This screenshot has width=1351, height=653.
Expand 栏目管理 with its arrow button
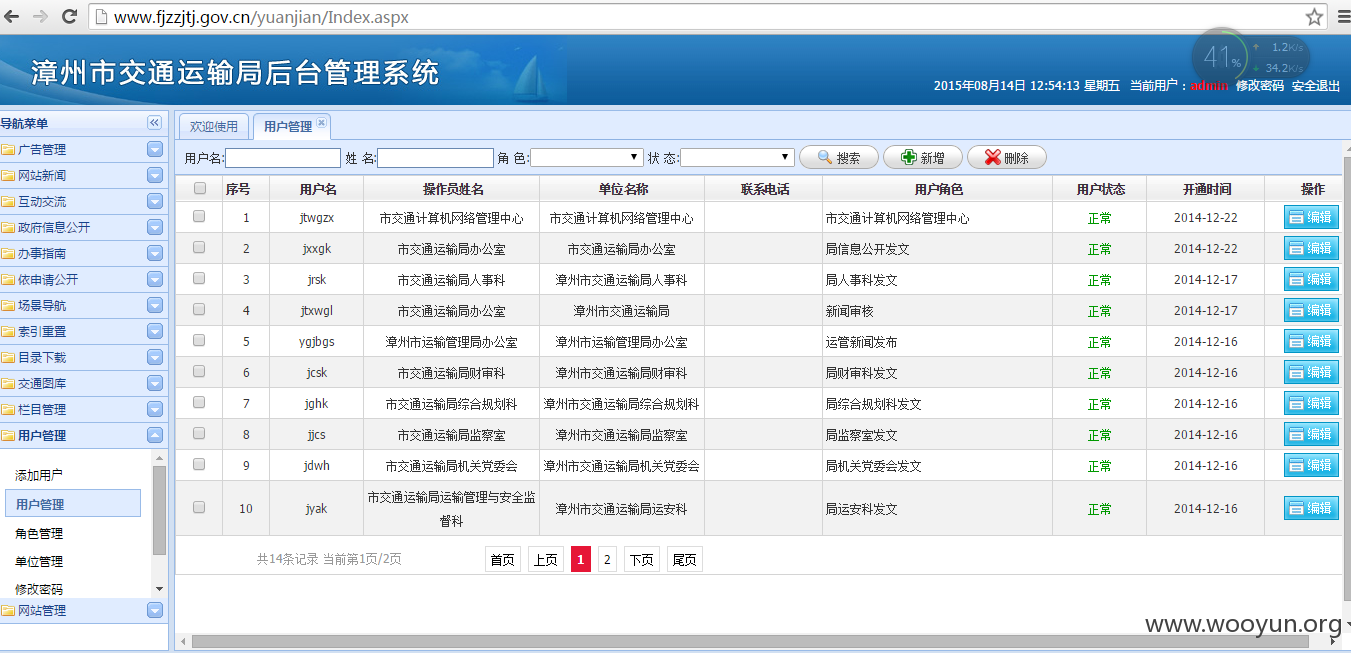(155, 409)
